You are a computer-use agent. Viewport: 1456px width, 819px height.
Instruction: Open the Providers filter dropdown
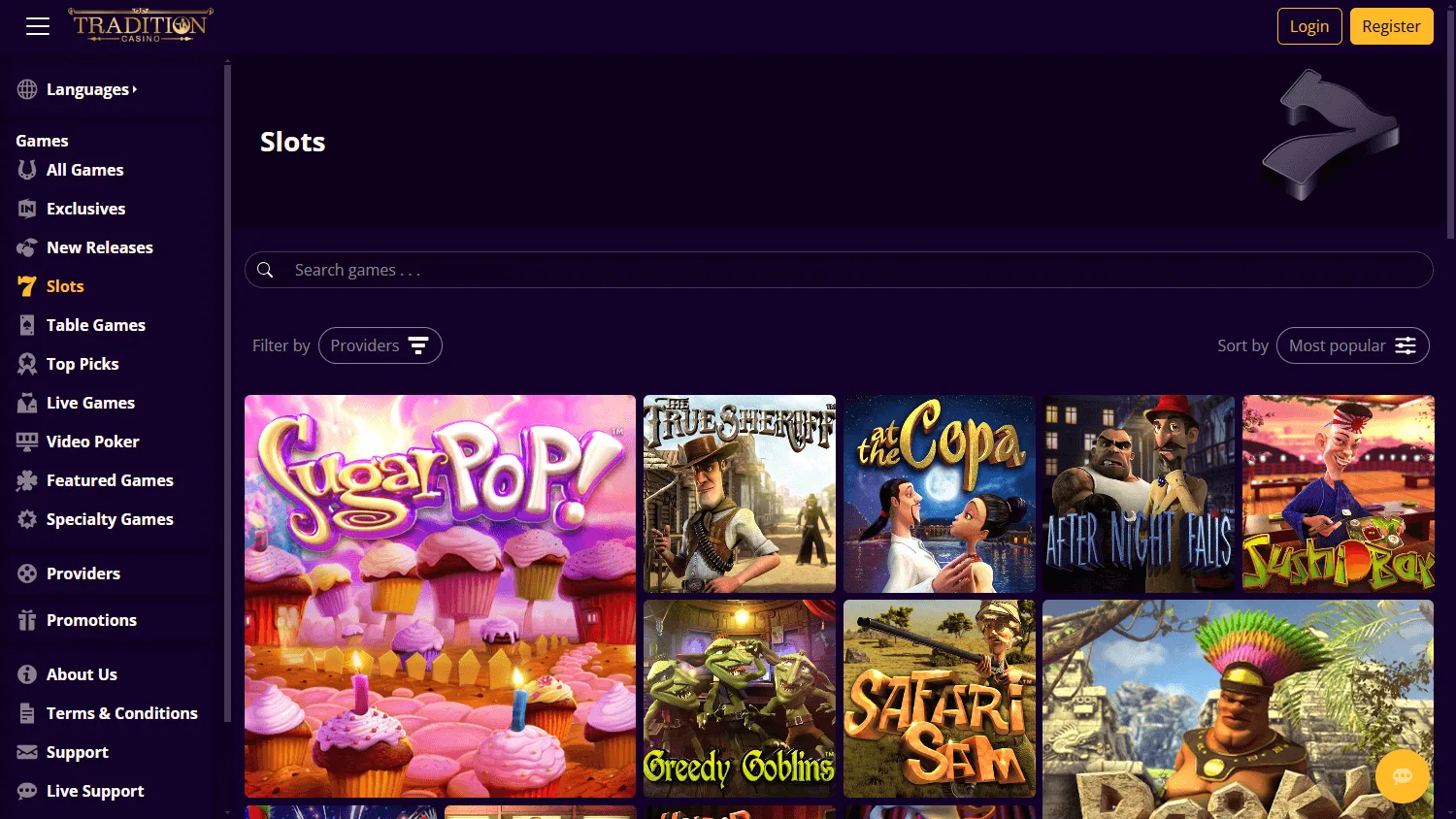(x=381, y=345)
